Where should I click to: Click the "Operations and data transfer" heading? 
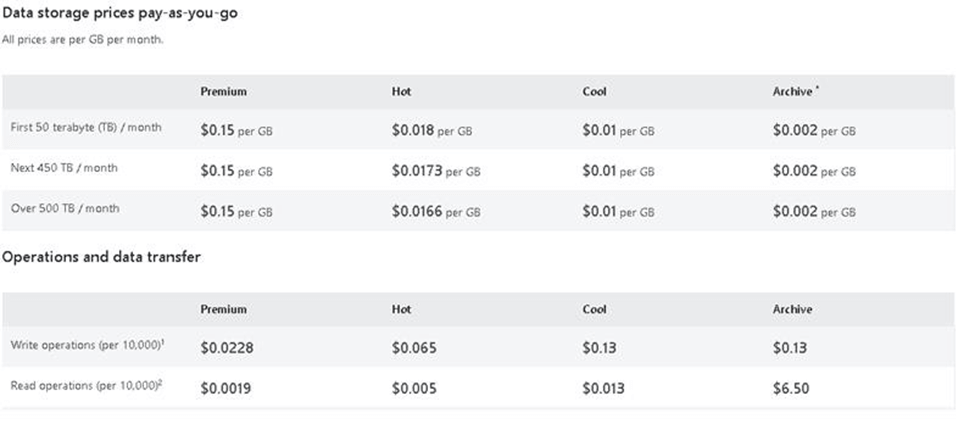pos(101,257)
